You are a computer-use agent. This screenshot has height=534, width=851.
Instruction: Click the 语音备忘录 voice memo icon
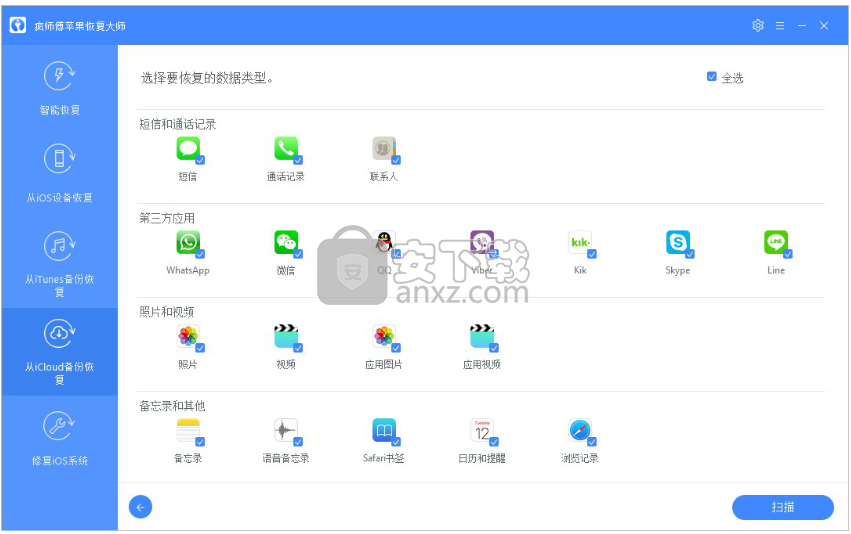point(286,430)
